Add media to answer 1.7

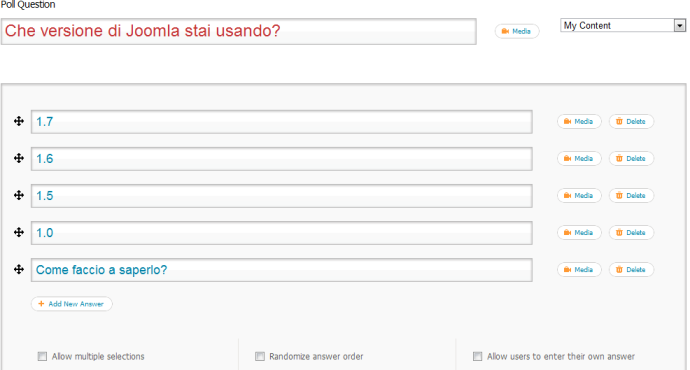579,121
